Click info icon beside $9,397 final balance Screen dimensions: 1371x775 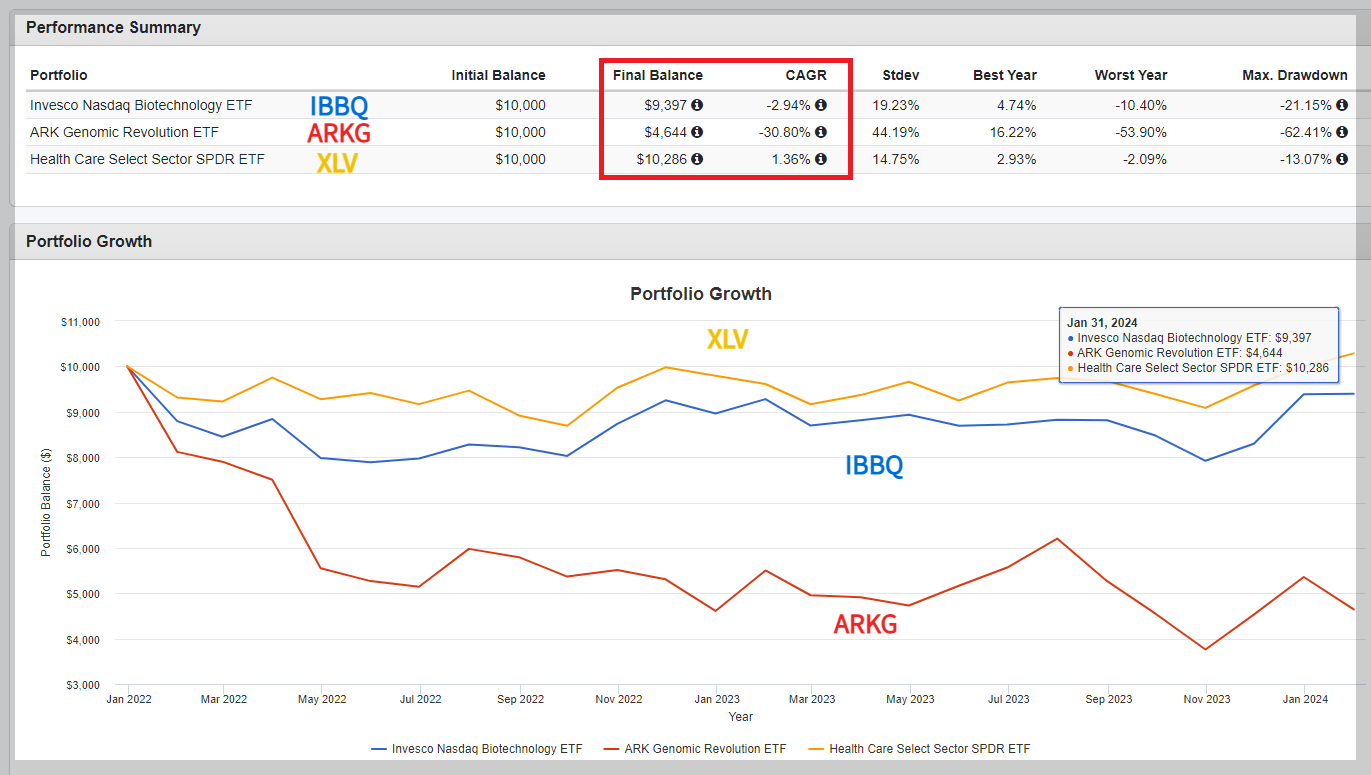(x=697, y=105)
